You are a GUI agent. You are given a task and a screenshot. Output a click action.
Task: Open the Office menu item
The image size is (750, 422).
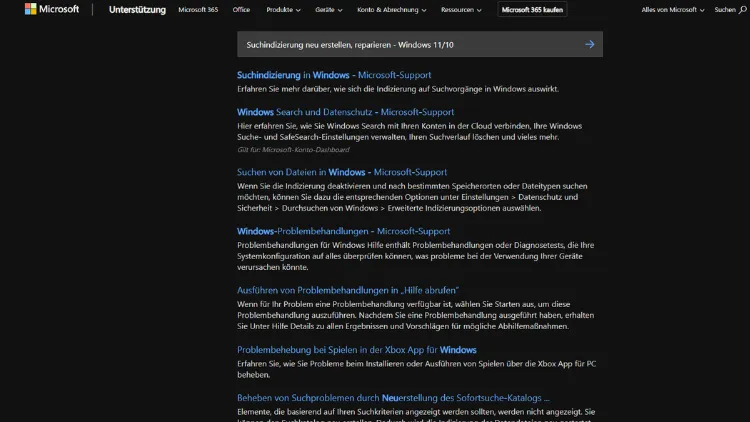(x=241, y=10)
